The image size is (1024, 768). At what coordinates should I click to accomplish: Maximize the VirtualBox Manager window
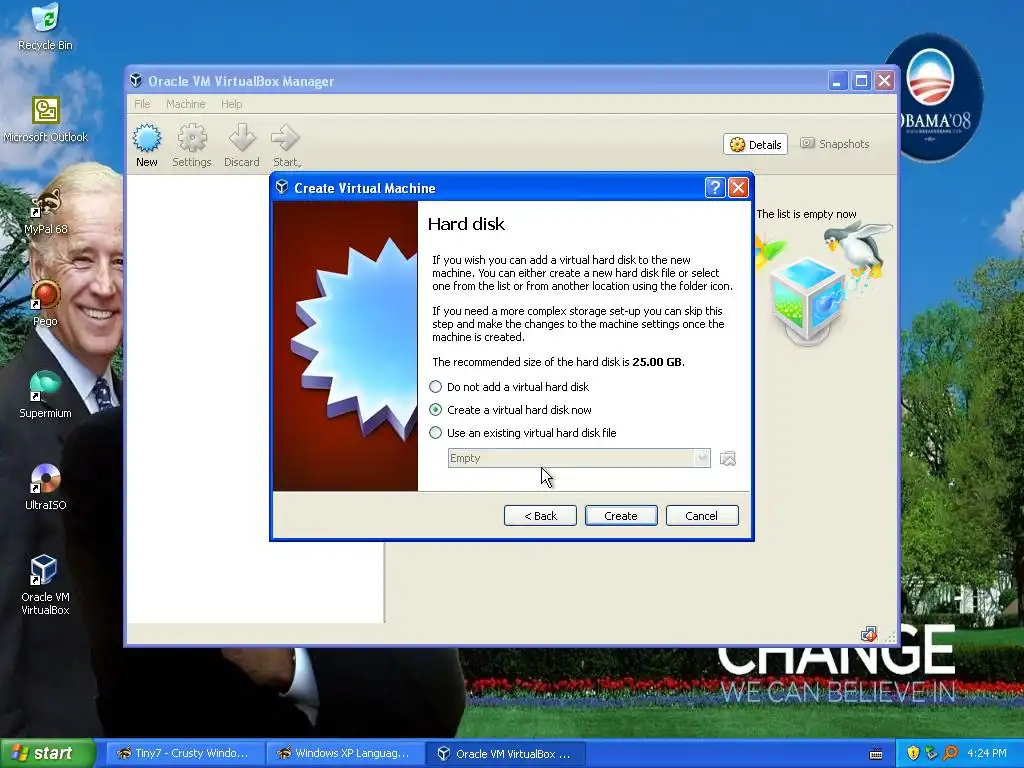[x=861, y=80]
